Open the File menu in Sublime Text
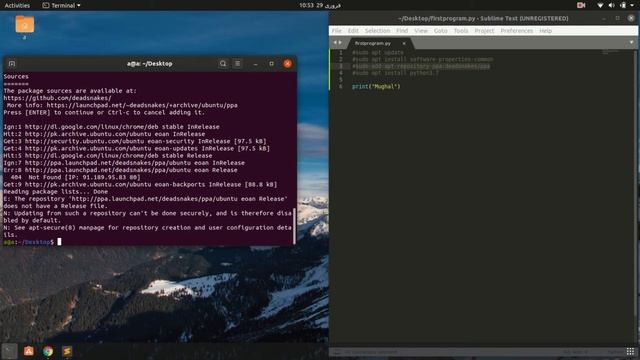The image size is (640, 360). (336, 31)
